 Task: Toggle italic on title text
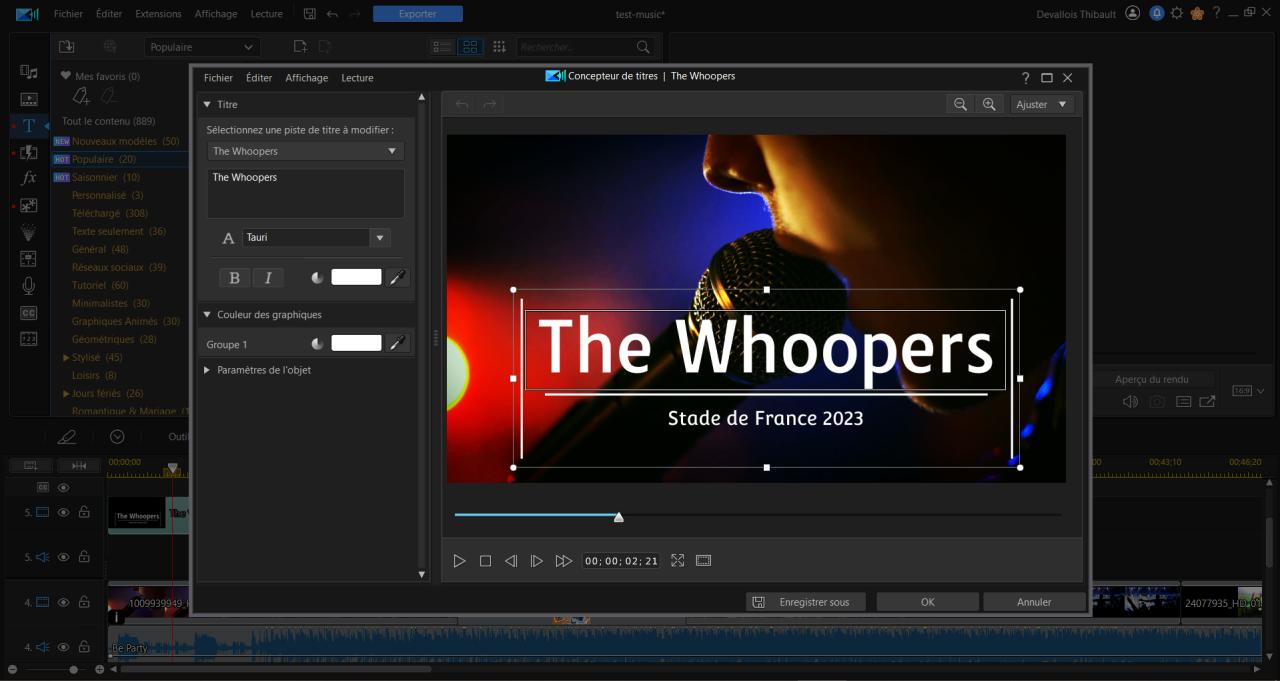pos(267,278)
